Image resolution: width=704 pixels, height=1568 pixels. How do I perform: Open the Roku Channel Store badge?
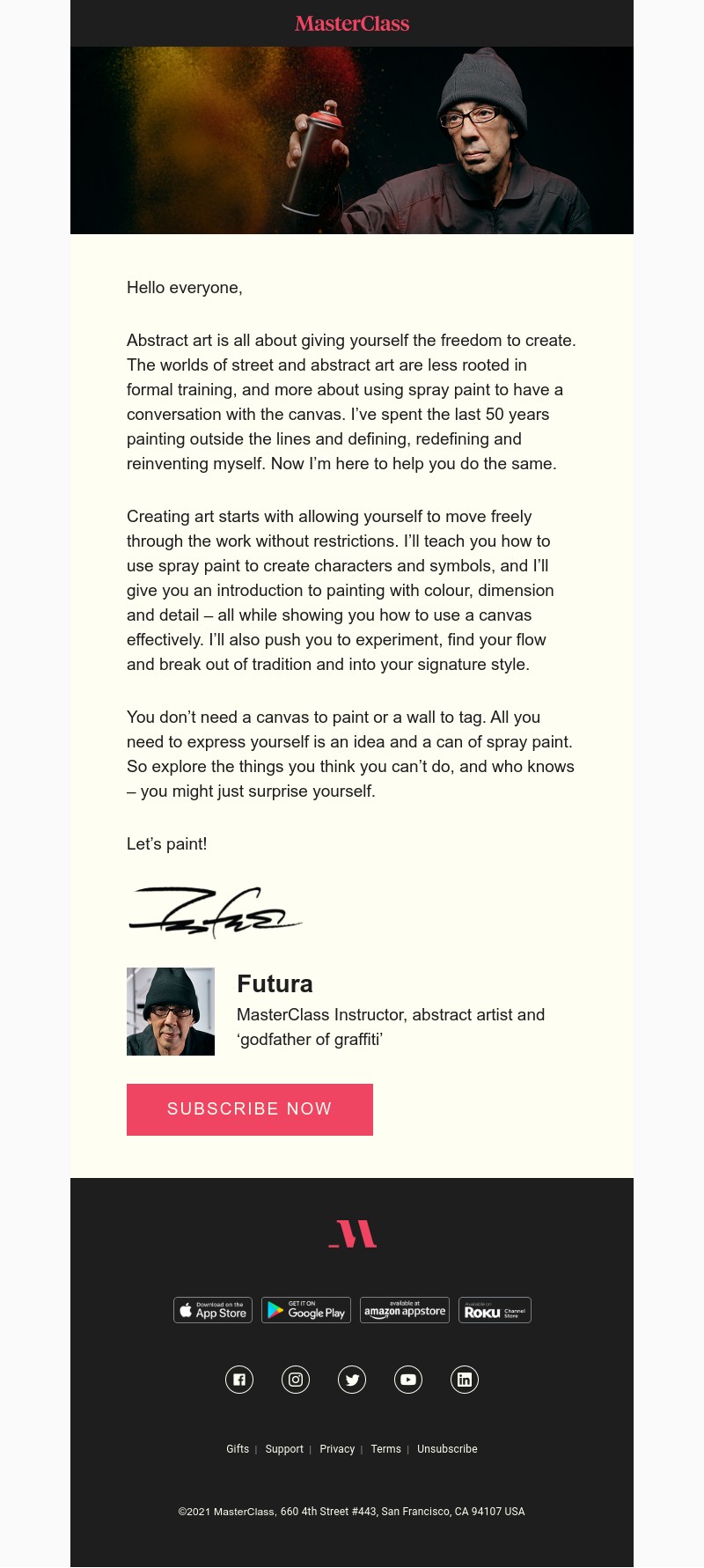(495, 1310)
